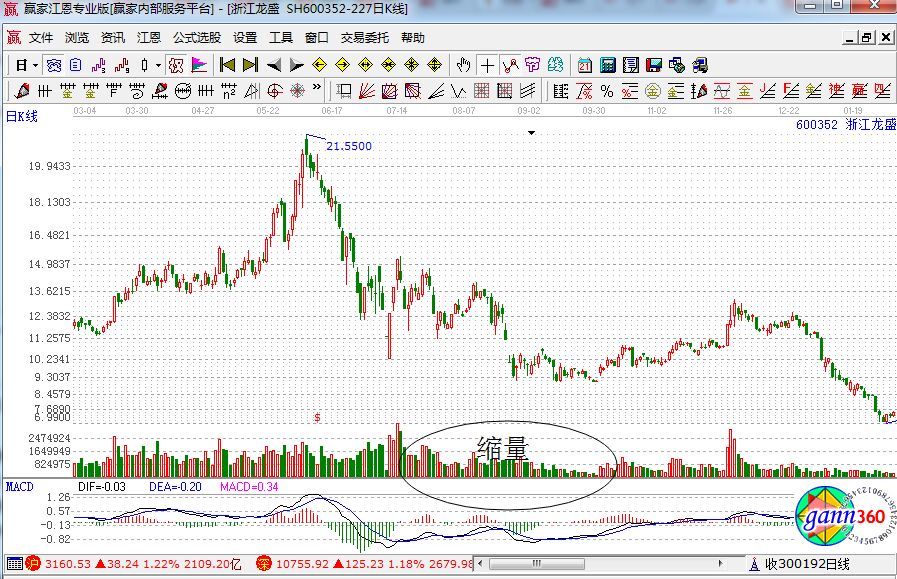Jump to first record arrow icon

tap(227, 65)
